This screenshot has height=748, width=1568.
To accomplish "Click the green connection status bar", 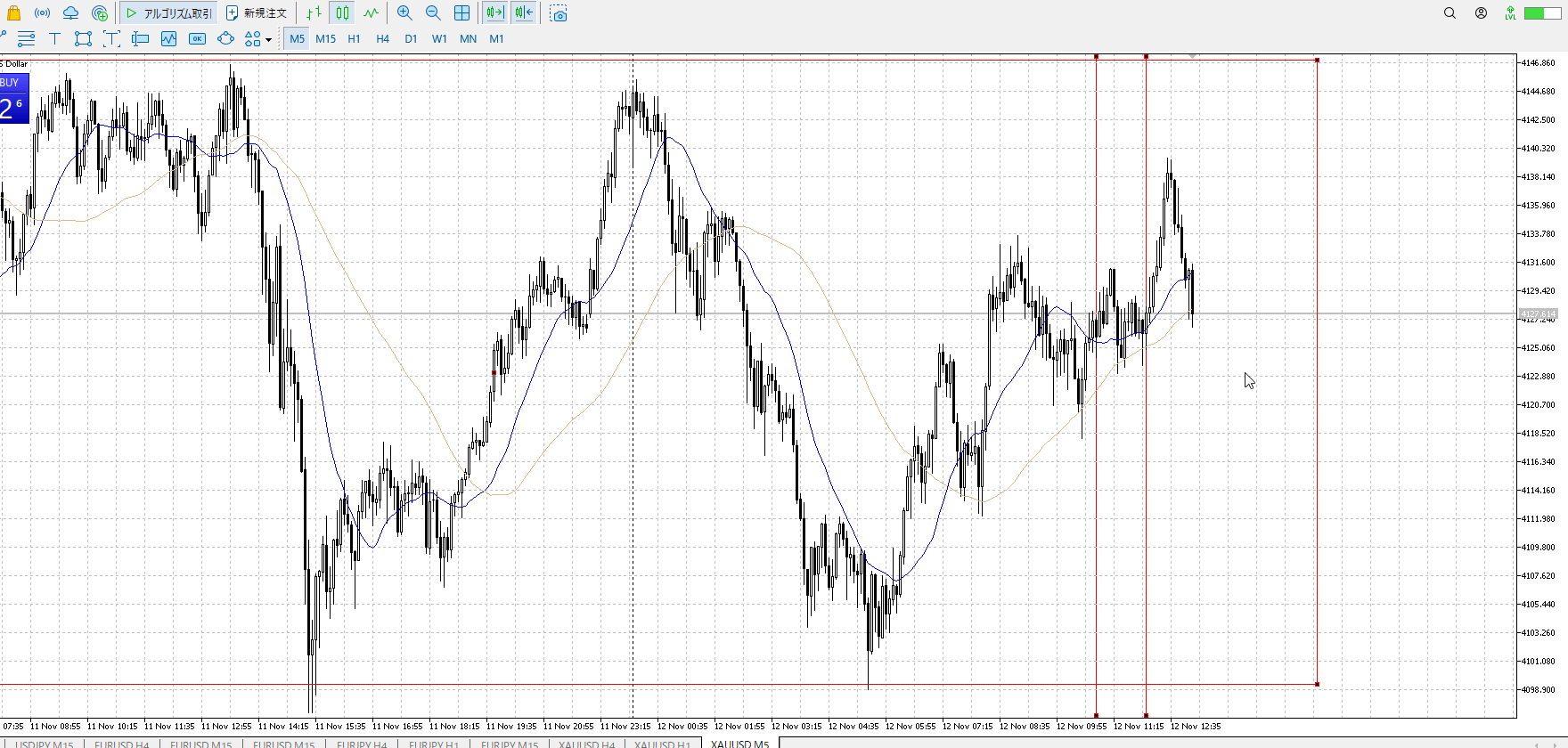I will pyautogui.click(x=1540, y=13).
